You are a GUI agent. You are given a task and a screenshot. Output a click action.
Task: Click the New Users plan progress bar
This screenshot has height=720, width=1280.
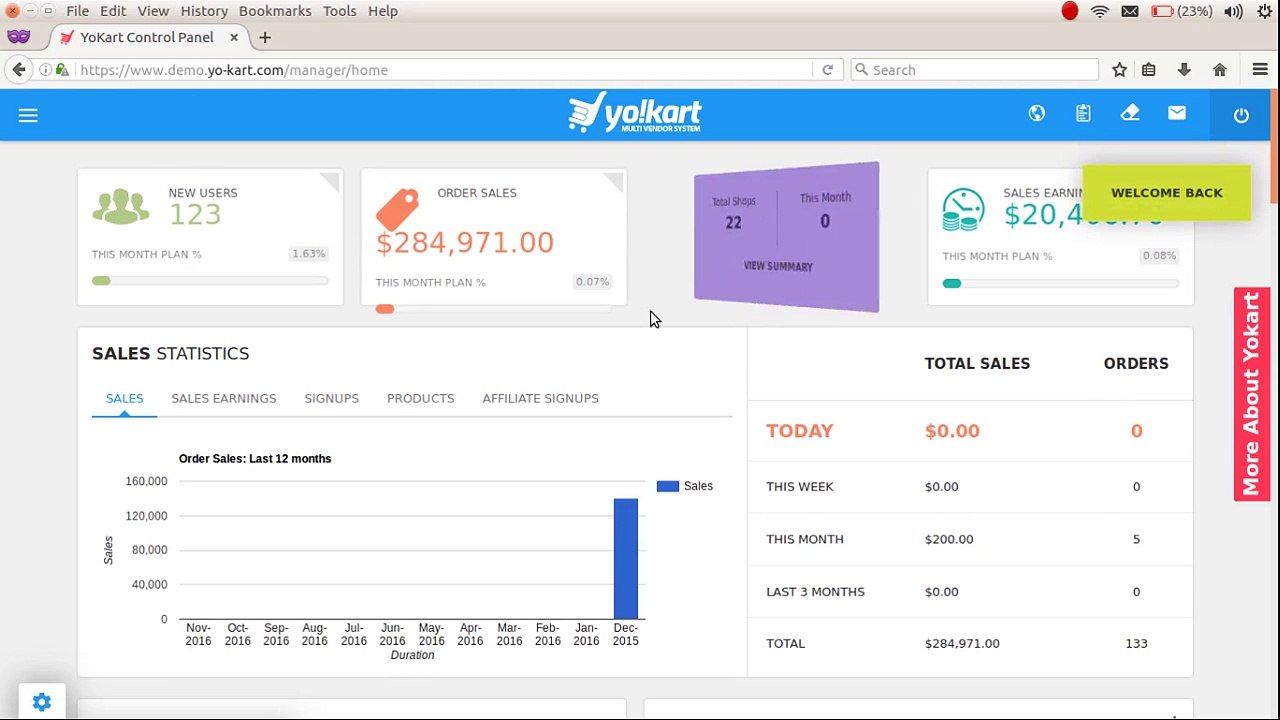pyautogui.click(x=210, y=281)
